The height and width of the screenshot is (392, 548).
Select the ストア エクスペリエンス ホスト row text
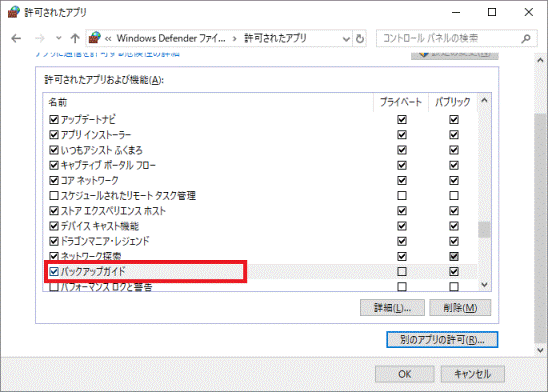(x=113, y=211)
